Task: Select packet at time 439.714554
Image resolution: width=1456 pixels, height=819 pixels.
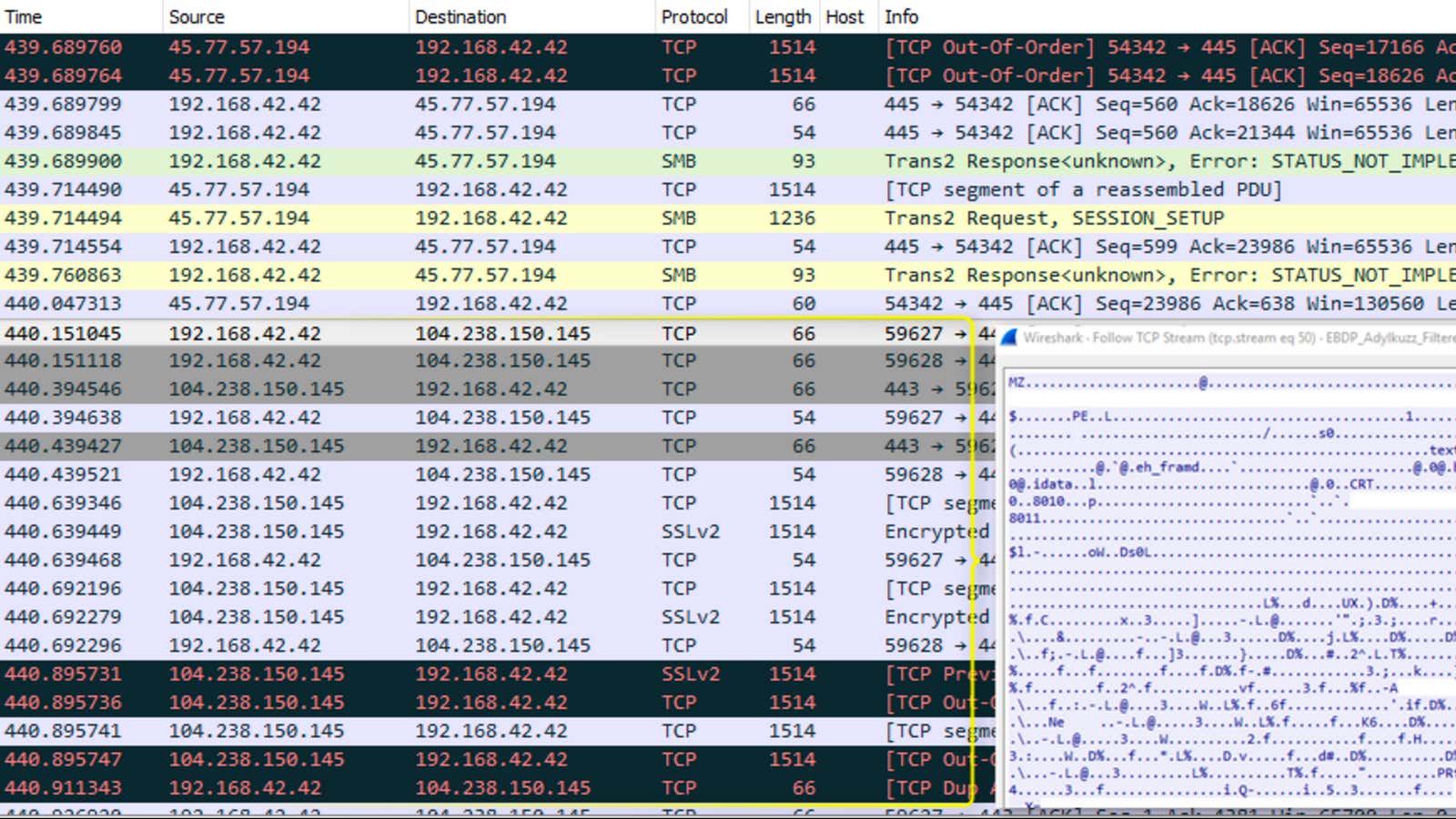Action: coord(728,247)
